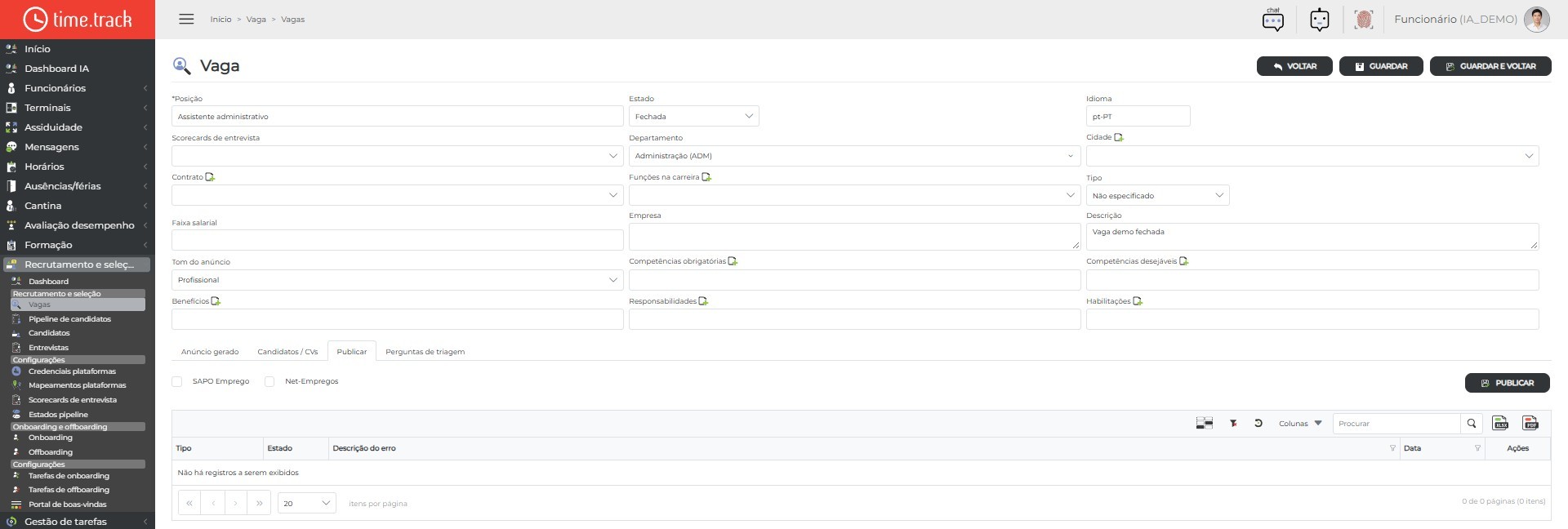1568x529 pixels.
Task: Toggle the hamburger sidebar menu
Action: coord(186,19)
